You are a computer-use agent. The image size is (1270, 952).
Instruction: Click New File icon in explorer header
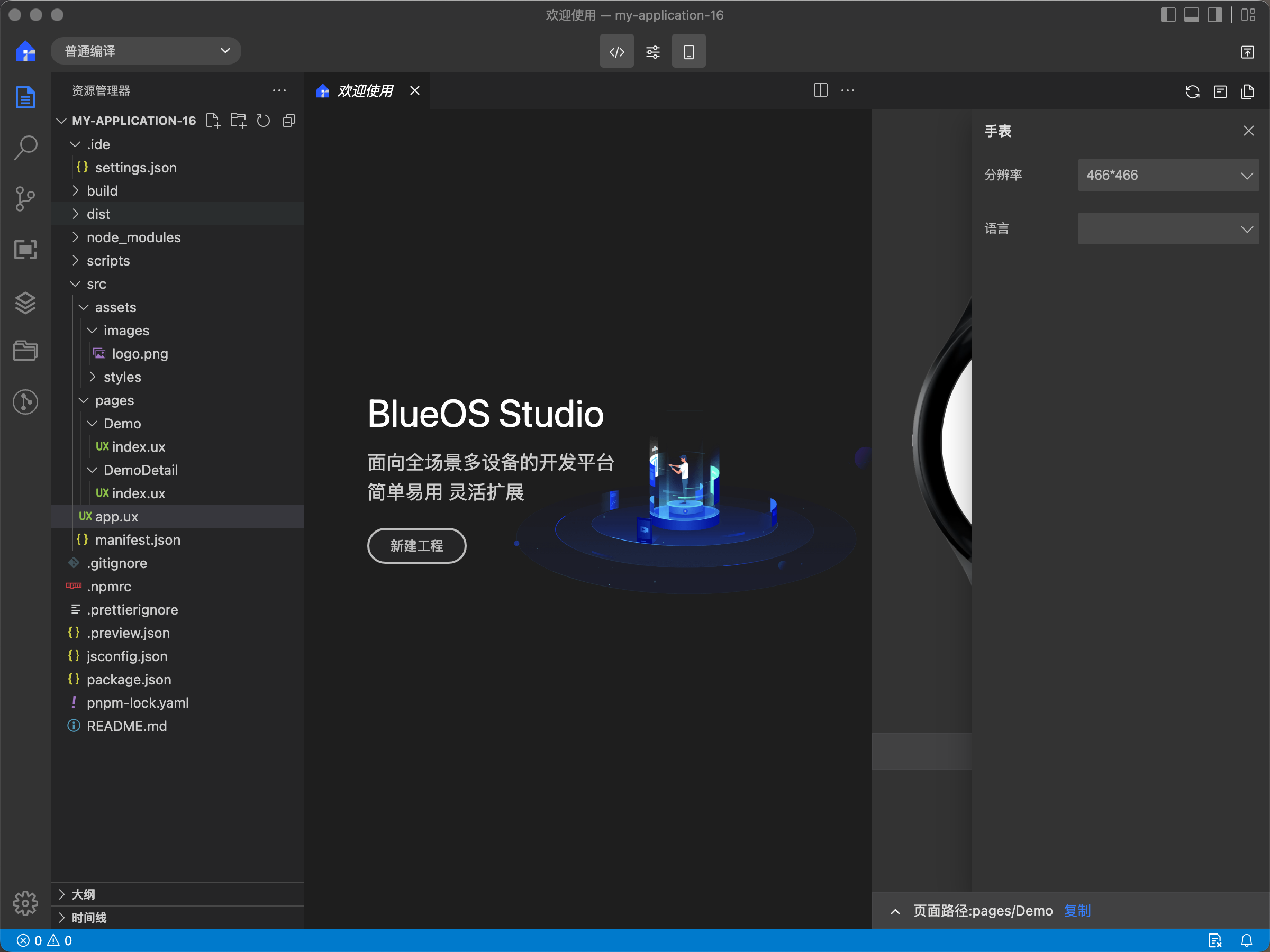[213, 121]
